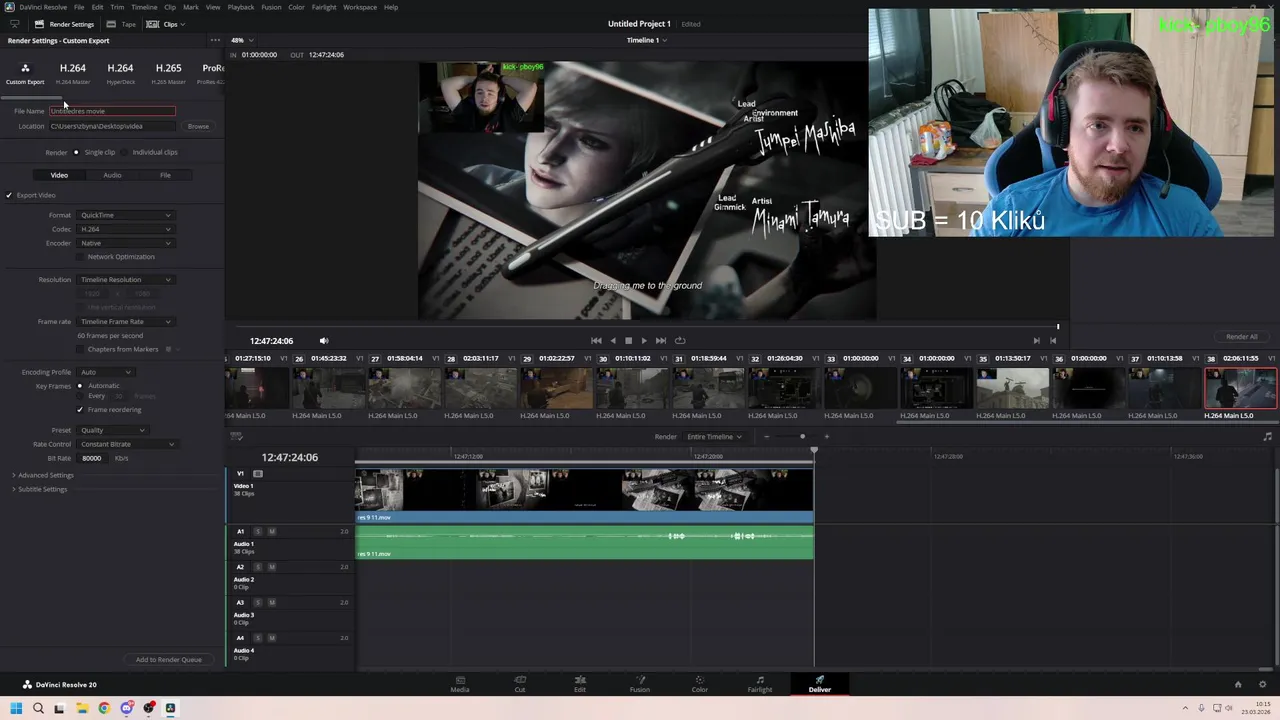
Task: Click the viewer volume speaker icon
Action: (323, 340)
